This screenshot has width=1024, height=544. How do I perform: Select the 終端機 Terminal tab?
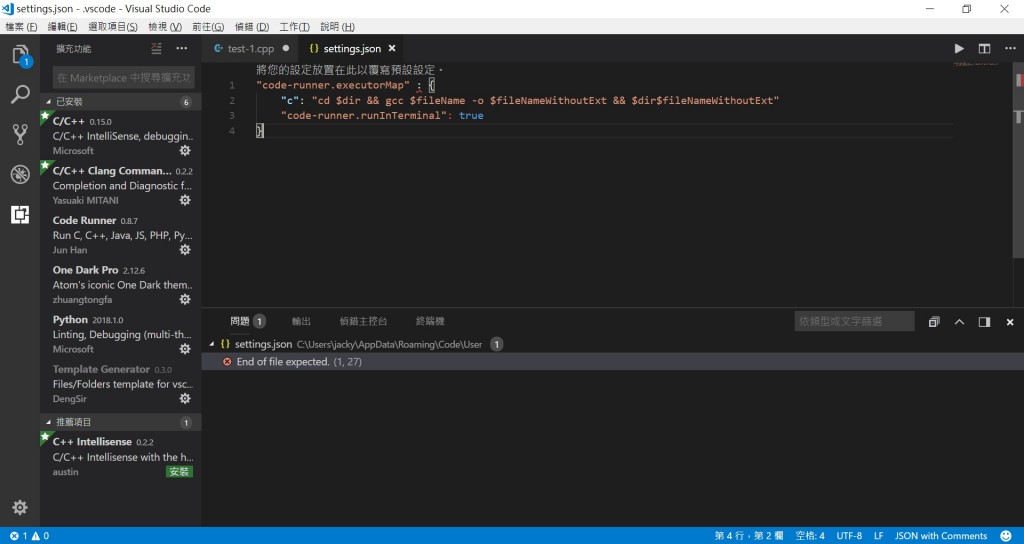(x=430, y=321)
